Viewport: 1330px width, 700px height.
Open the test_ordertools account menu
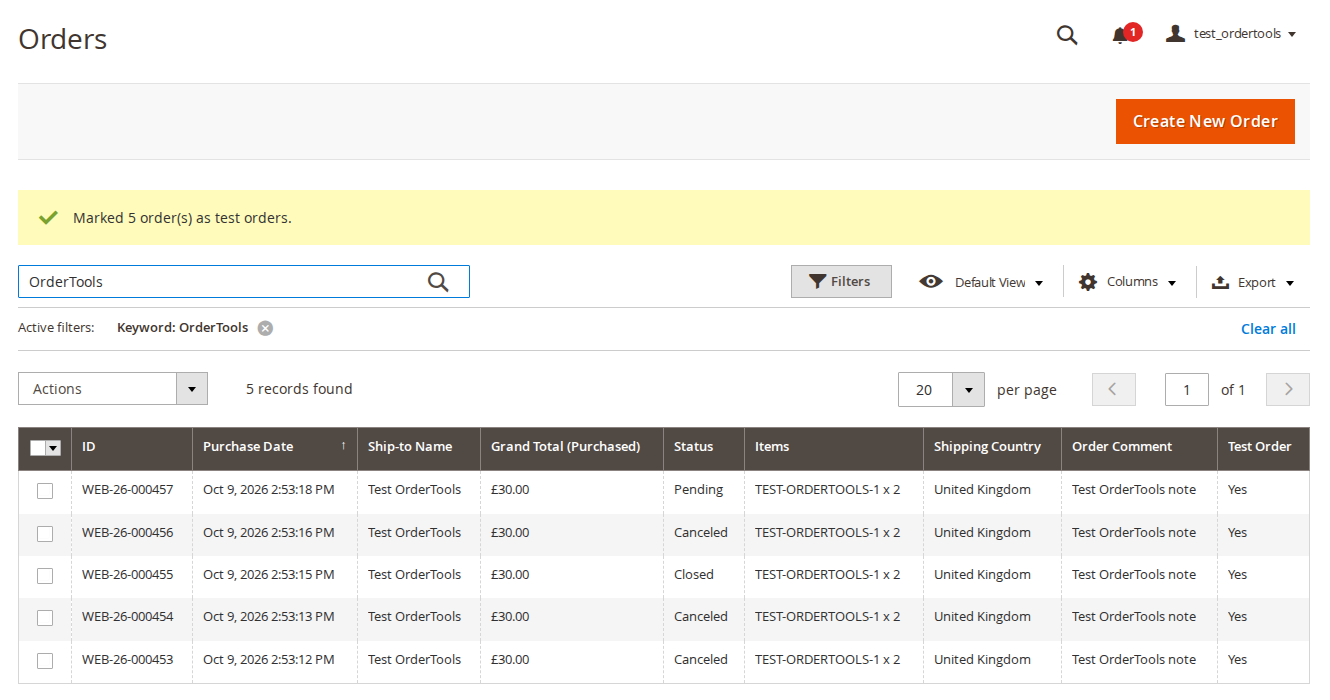1231,33
